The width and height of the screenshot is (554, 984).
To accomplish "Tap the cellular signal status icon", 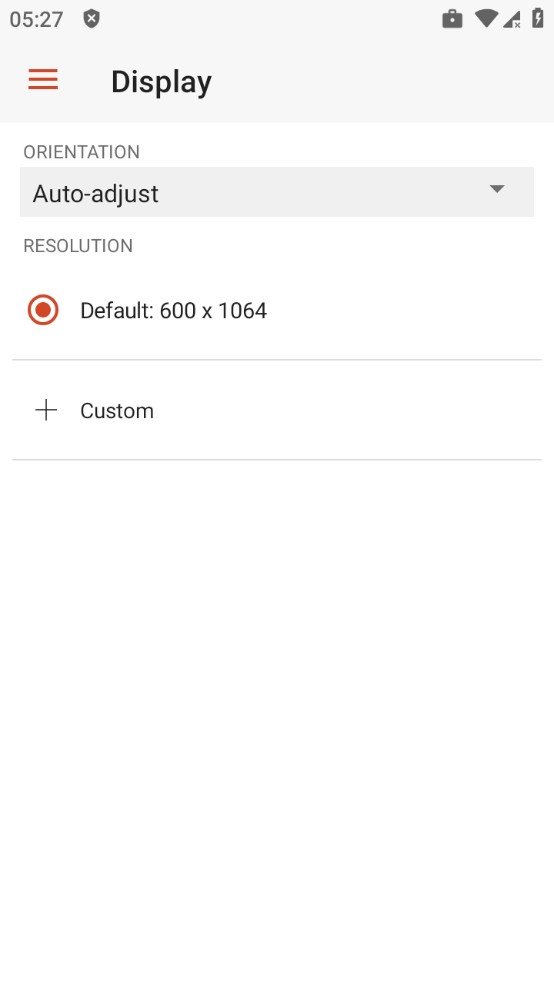I will click(x=512, y=19).
